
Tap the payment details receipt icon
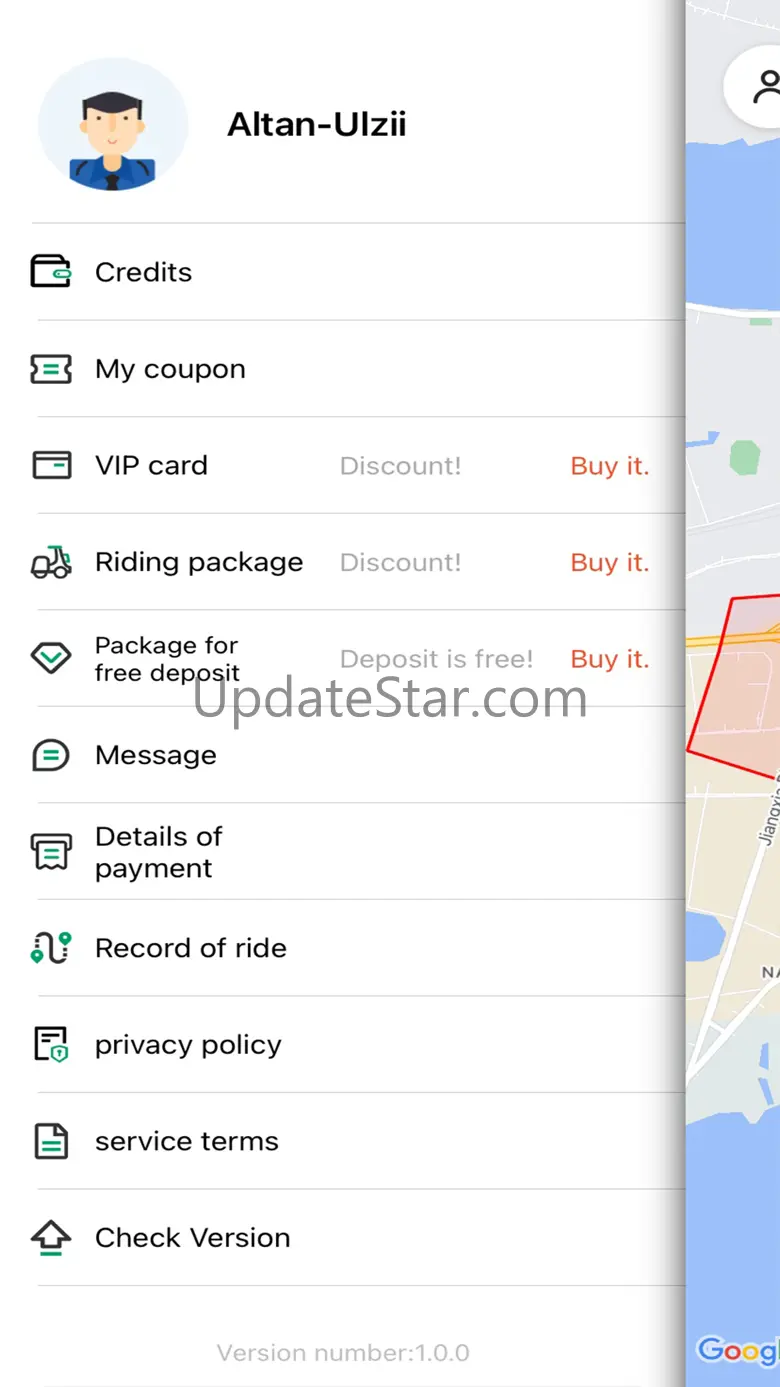51,852
